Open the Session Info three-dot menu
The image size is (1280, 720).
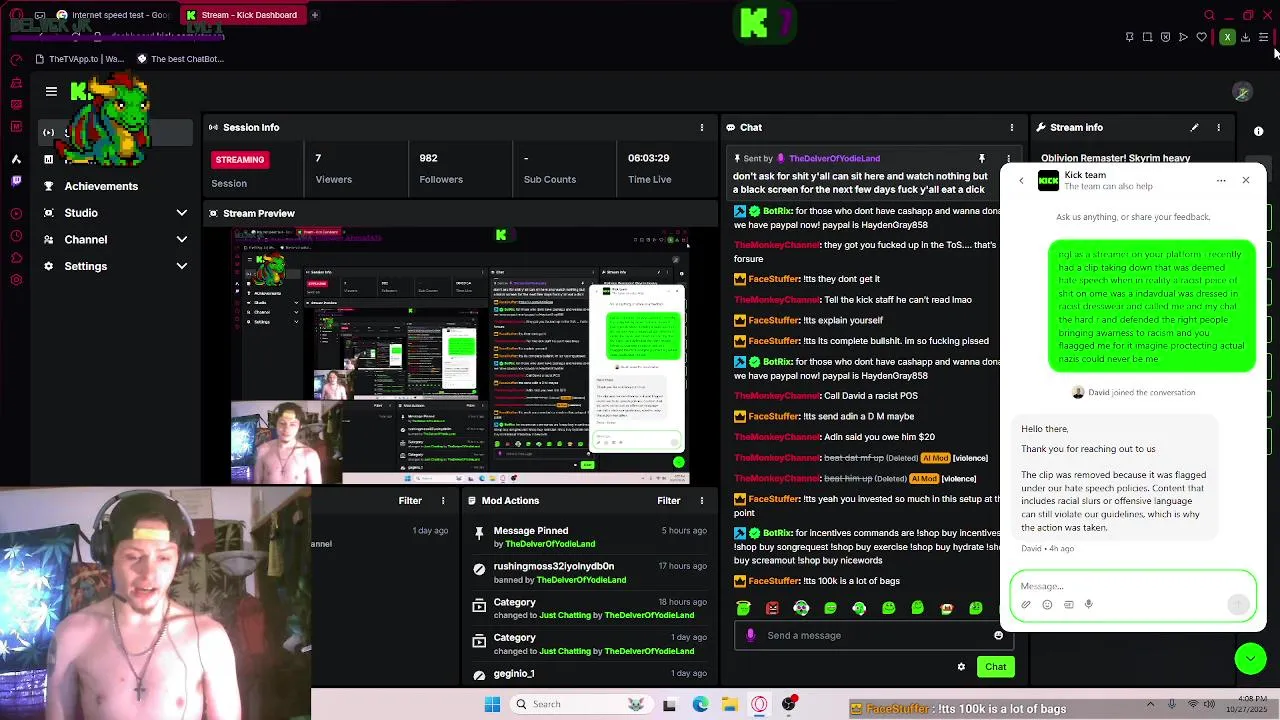click(702, 128)
